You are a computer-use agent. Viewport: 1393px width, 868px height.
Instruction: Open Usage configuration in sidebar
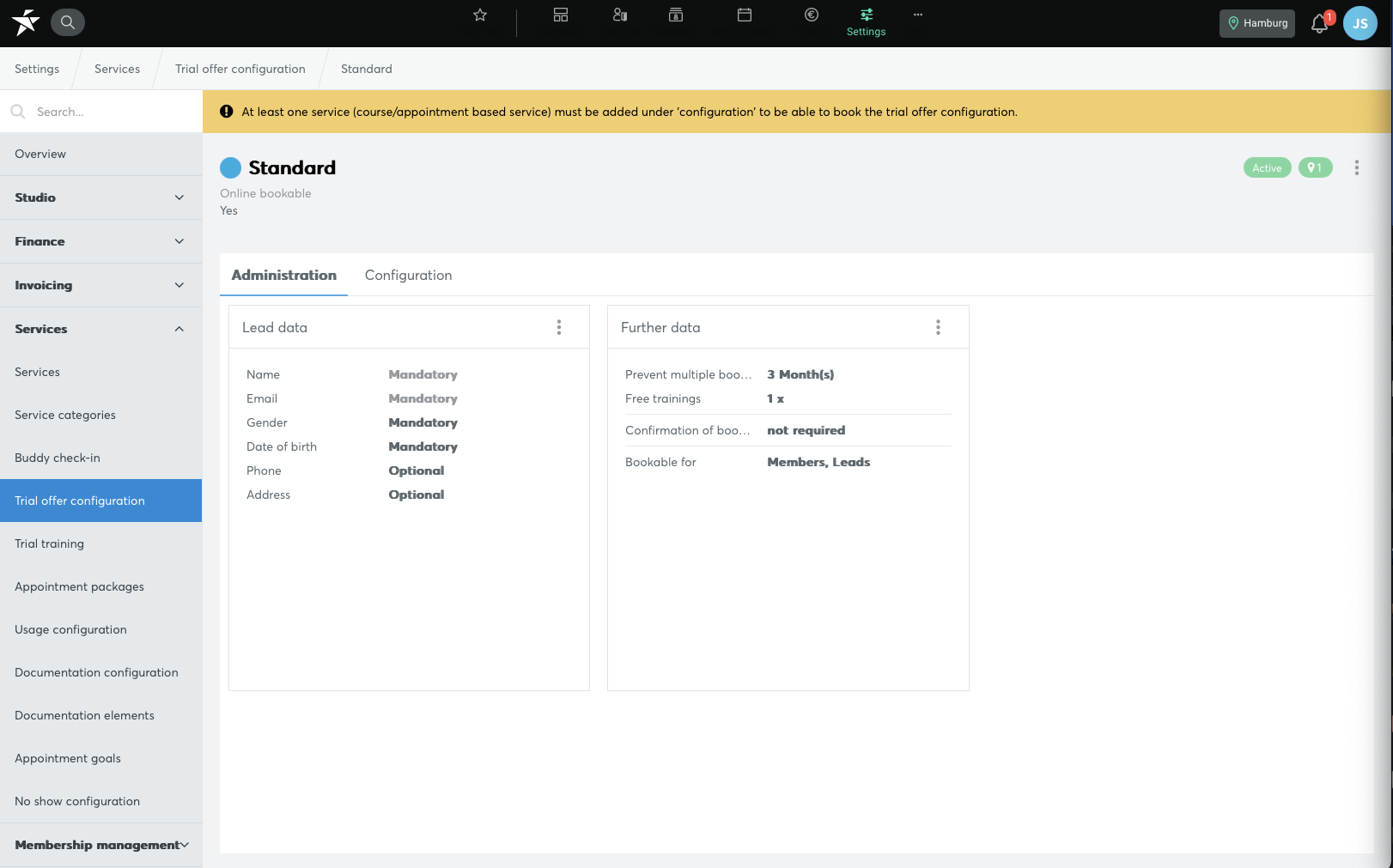point(101,629)
